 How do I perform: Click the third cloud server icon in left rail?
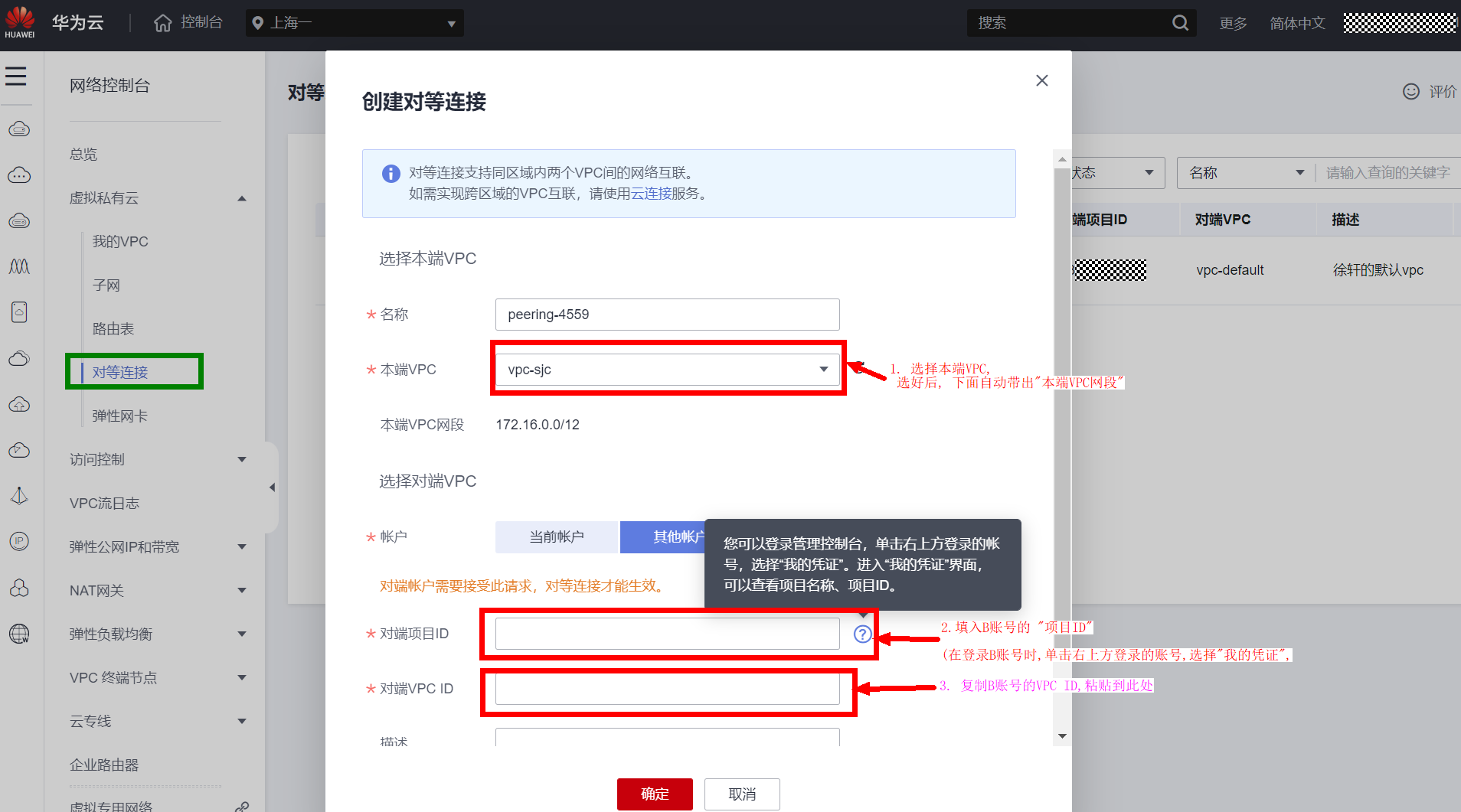pyautogui.click(x=19, y=220)
